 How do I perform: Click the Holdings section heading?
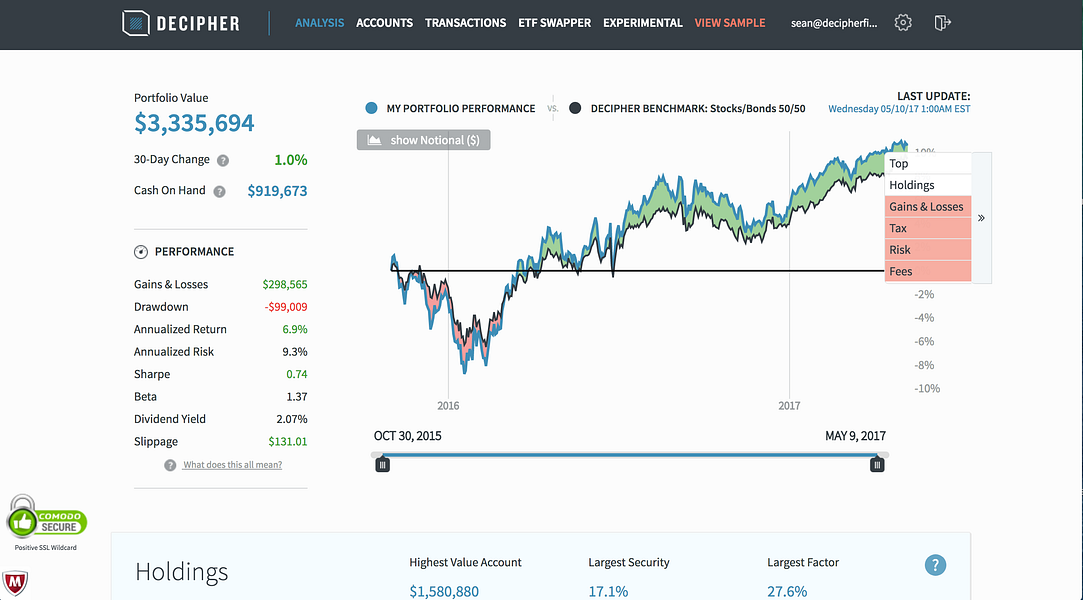click(182, 572)
